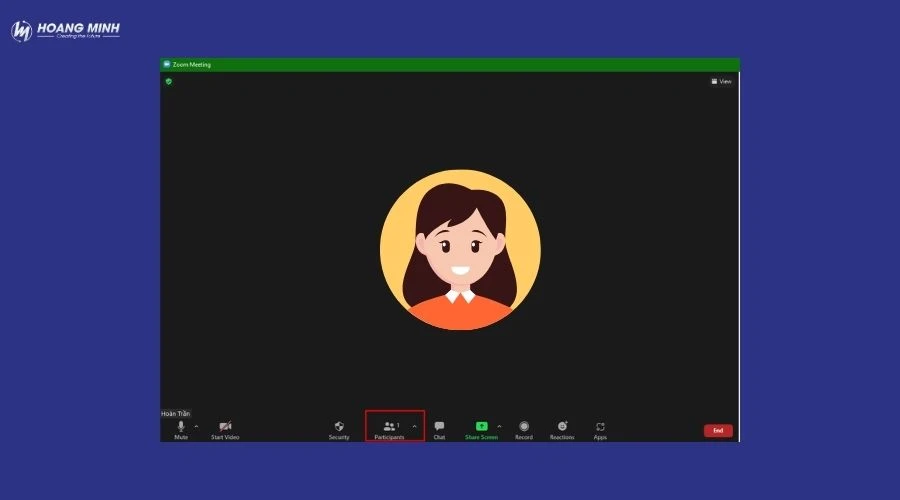Viewport: 900px width, 500px height.
Task: Click the green encryption shield icon
Action: 169,82
